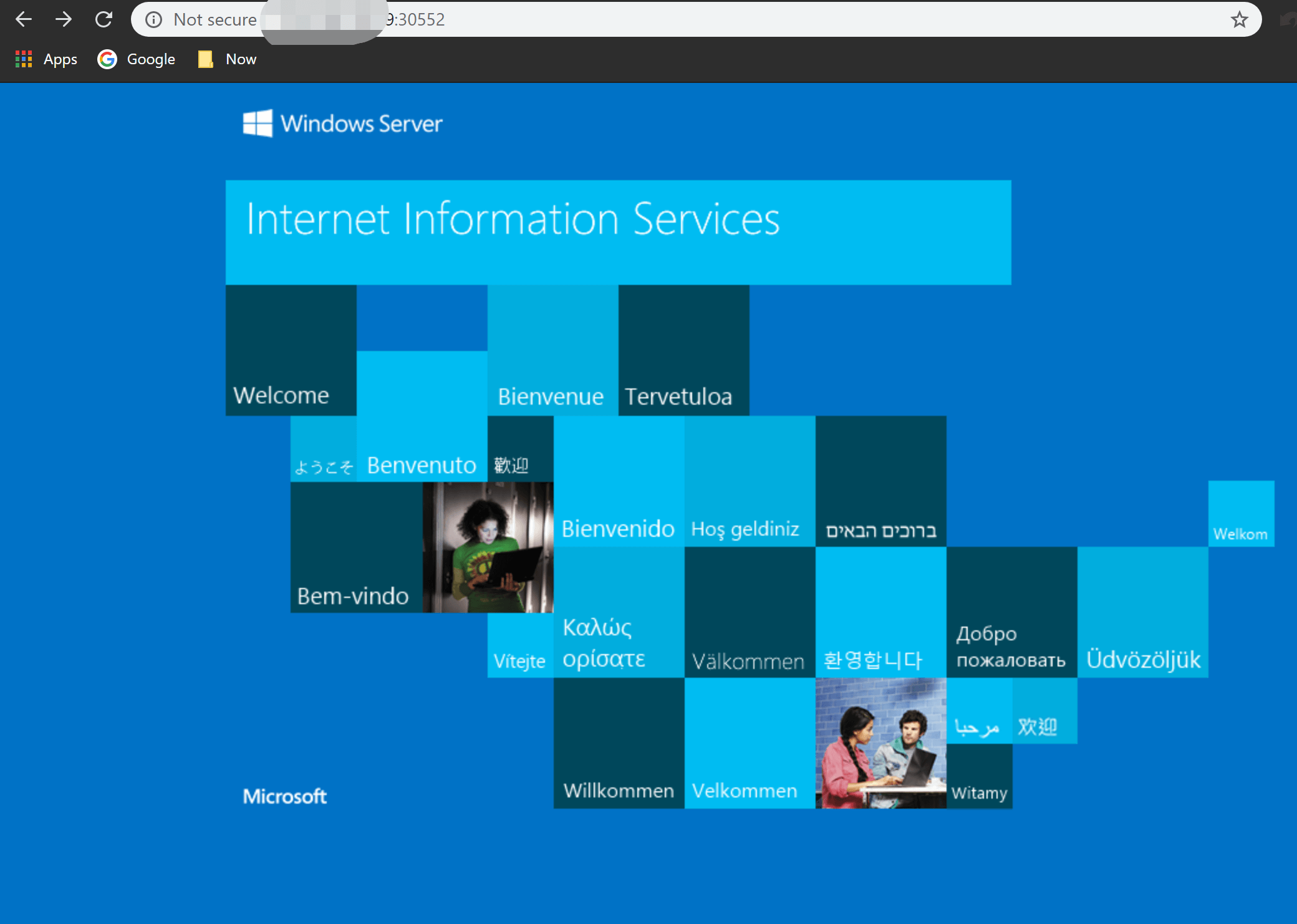Click the Benvenuto tile
Image resolution: width=1297 pixels, height=924 pixels.
coord(422,416)
